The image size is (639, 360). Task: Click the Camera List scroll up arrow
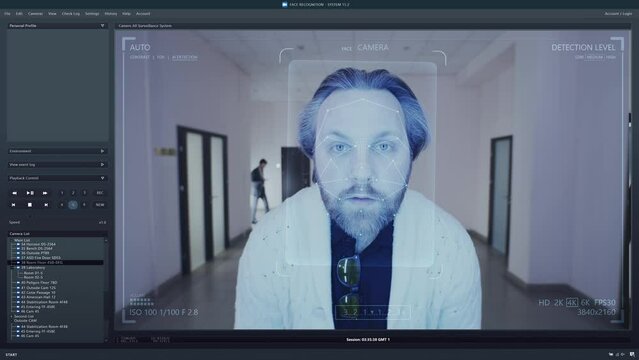coord(106,241)
